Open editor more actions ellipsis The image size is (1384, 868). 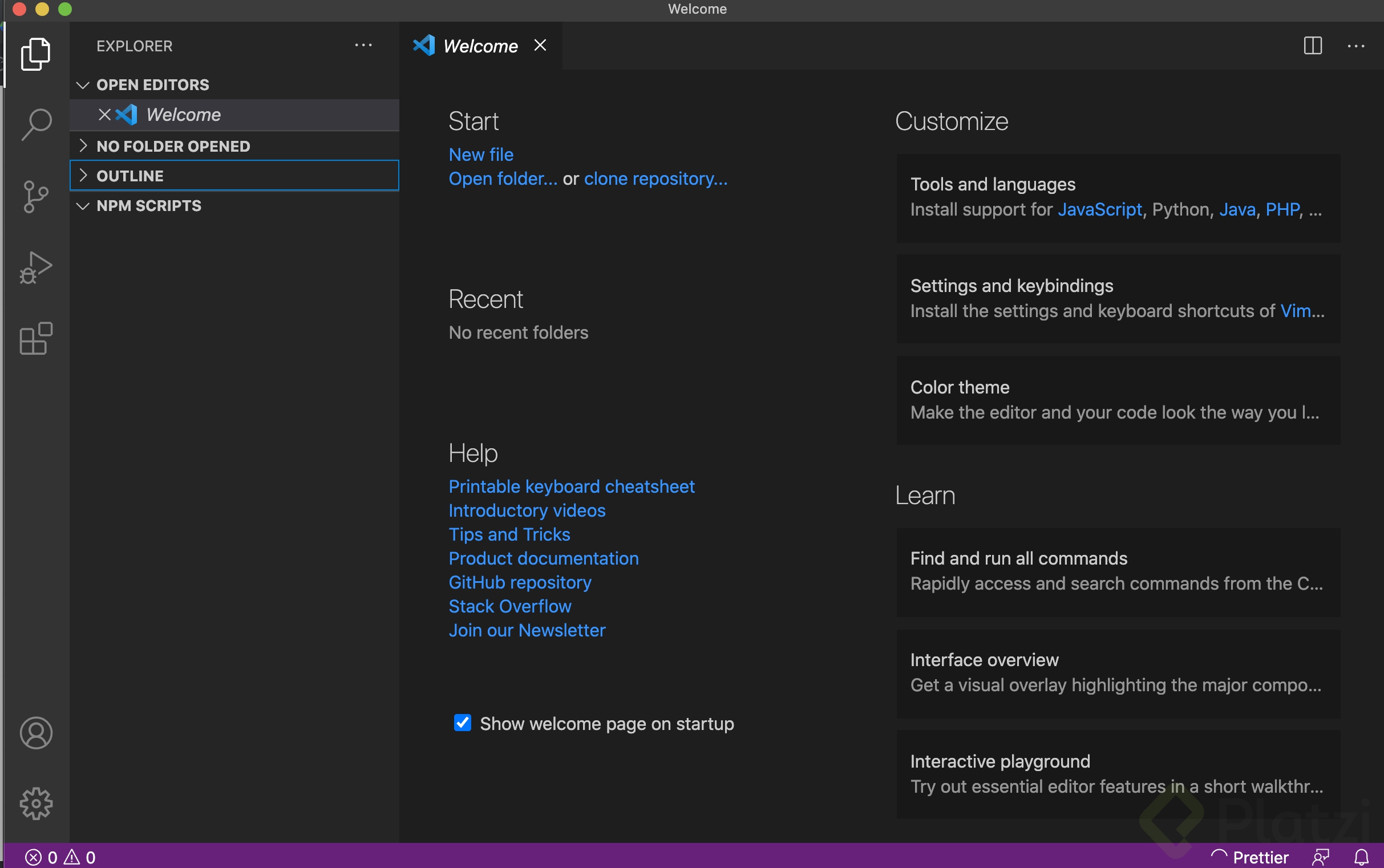(x=1356, y=46)
